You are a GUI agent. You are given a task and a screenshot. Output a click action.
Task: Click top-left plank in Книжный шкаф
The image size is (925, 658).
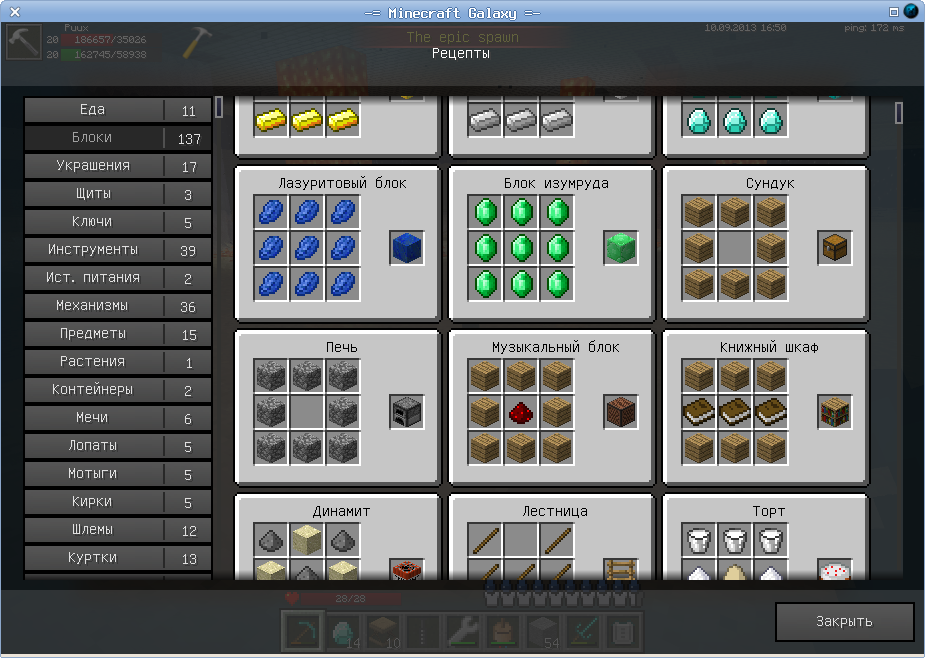click(x=699, y=376)
